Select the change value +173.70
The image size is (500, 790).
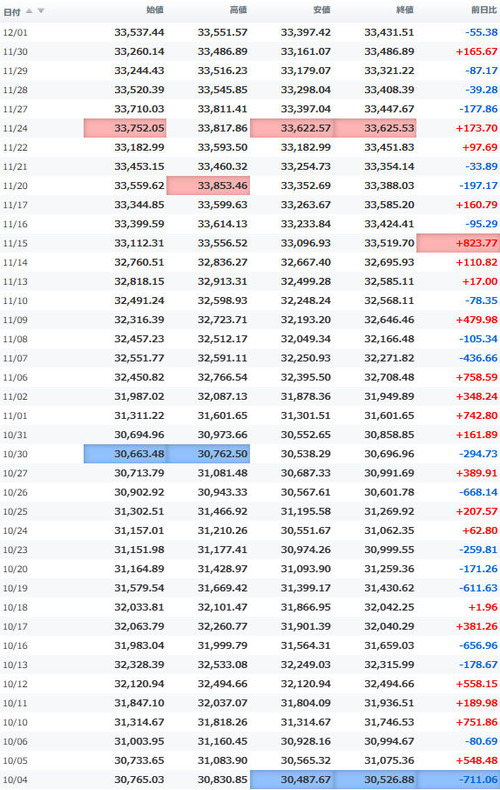[x=476, y=128]
